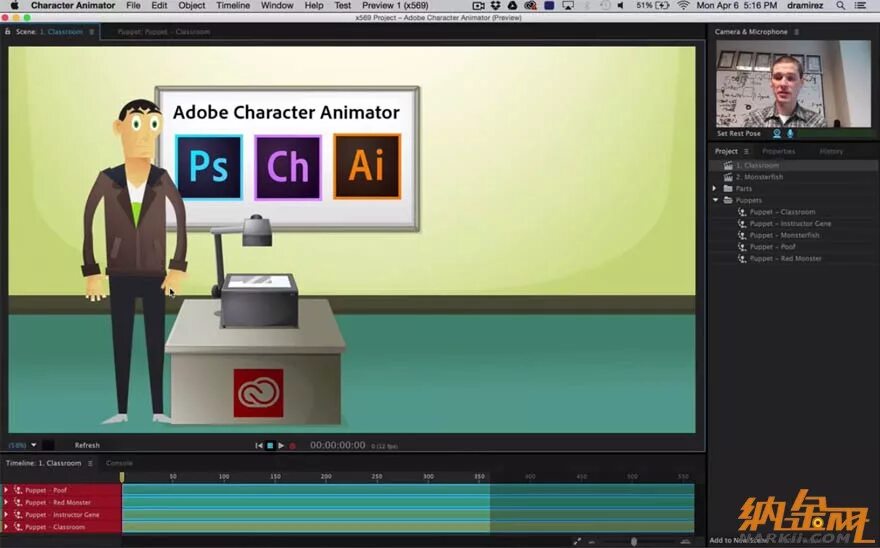Image resolution: width=880 pixels, height=548 pixels.
Task: Open the Object menu
Action: (x=192, y=6)
